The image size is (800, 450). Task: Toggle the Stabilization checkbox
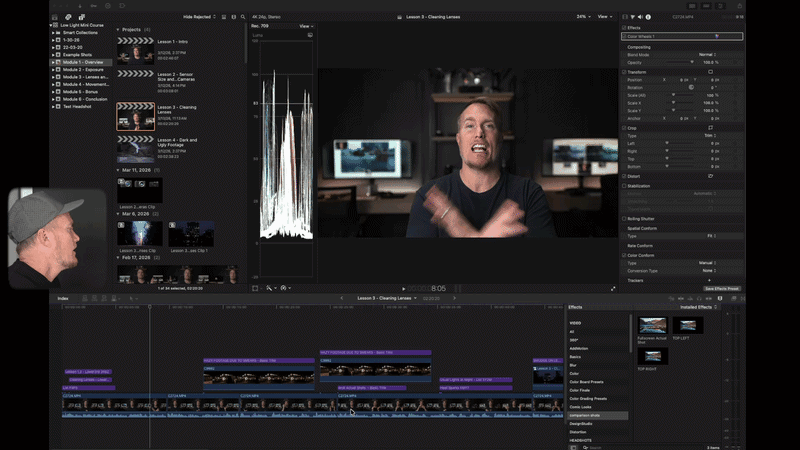click(625, 185)
